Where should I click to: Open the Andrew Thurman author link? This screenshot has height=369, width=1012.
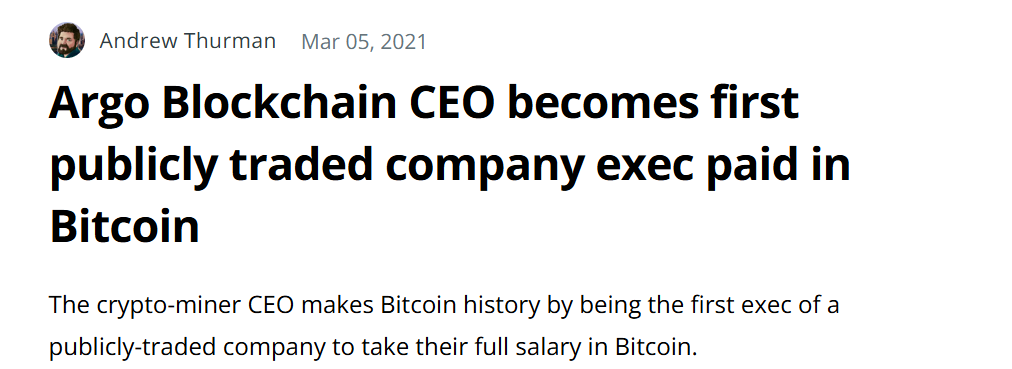pos(188,41)
